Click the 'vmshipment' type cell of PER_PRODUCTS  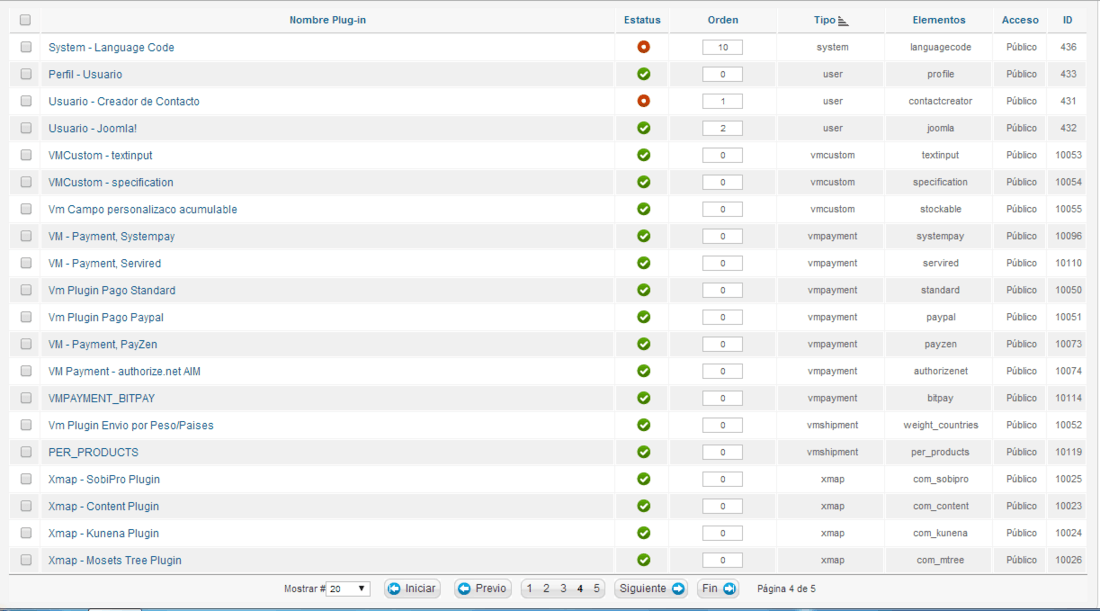[832, 452]
